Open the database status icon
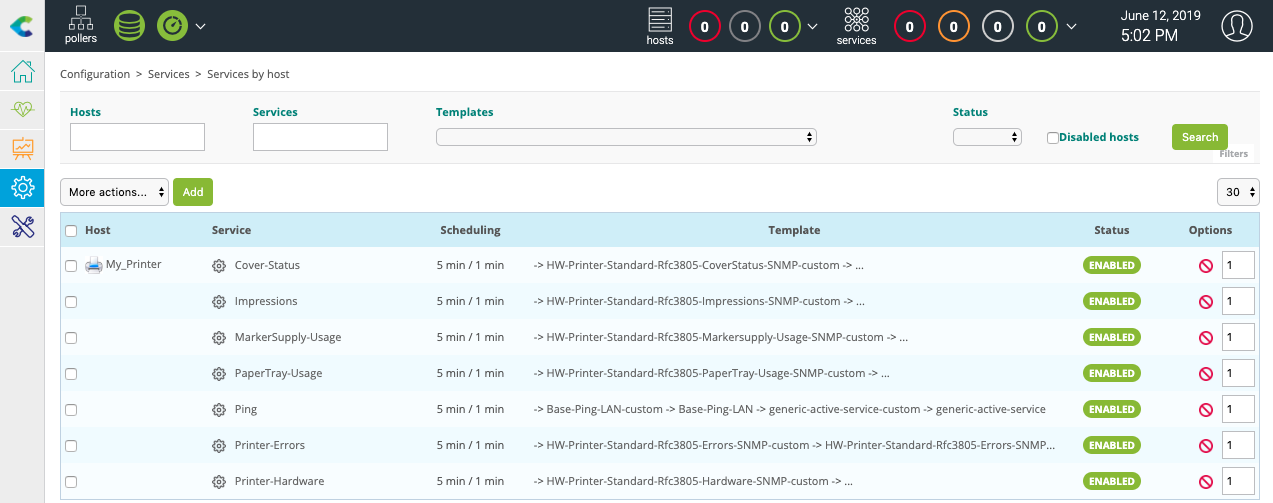This screenshot has width=1273, height=503. click(x=129, y=26)
